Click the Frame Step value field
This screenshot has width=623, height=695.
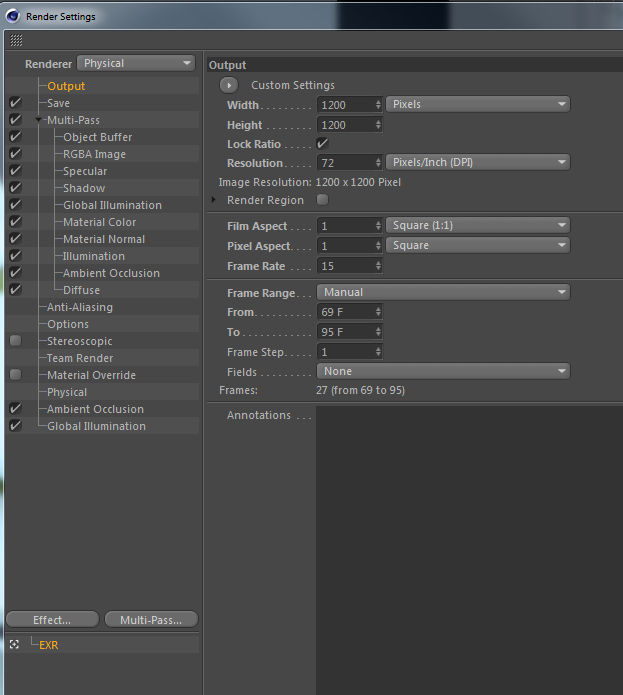pos(346,352)
